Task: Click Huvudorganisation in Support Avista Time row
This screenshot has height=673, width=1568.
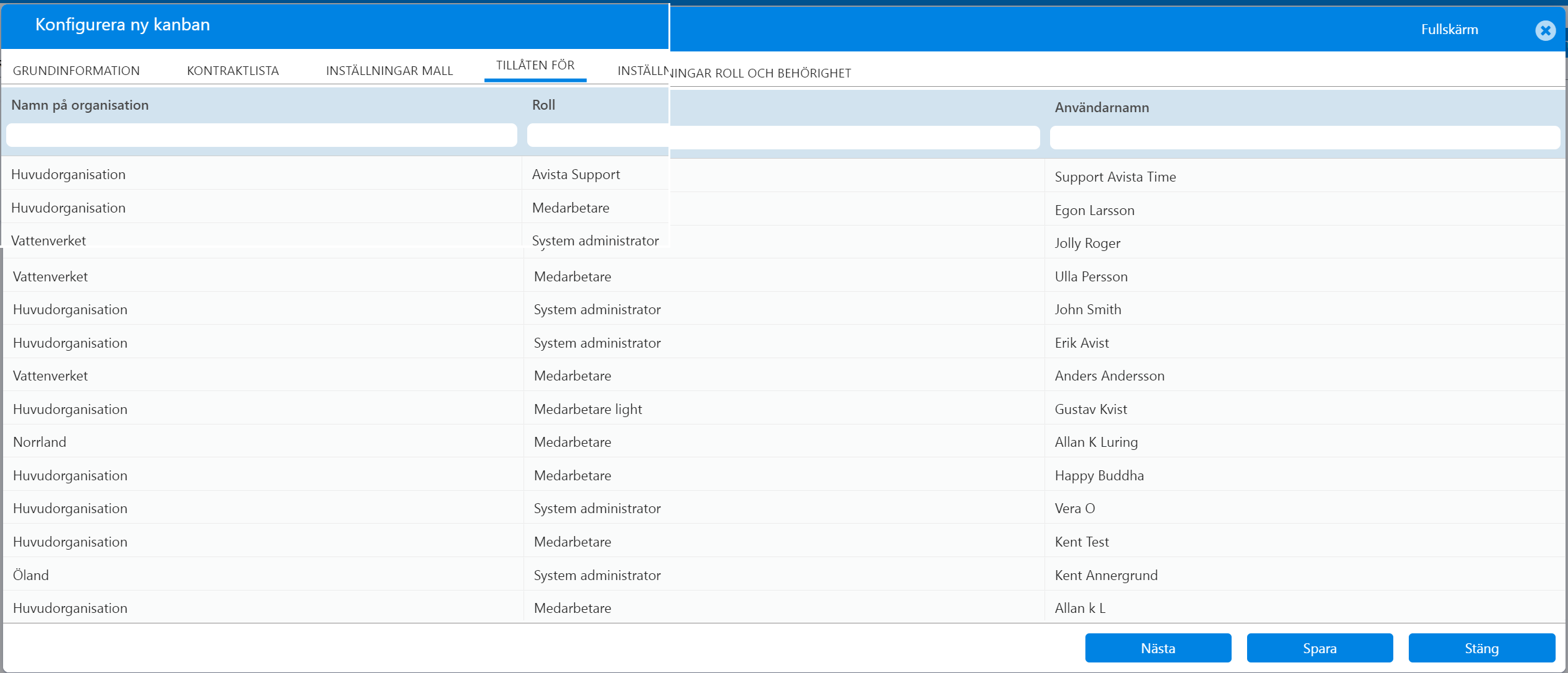Action: (x=68, y=174)
